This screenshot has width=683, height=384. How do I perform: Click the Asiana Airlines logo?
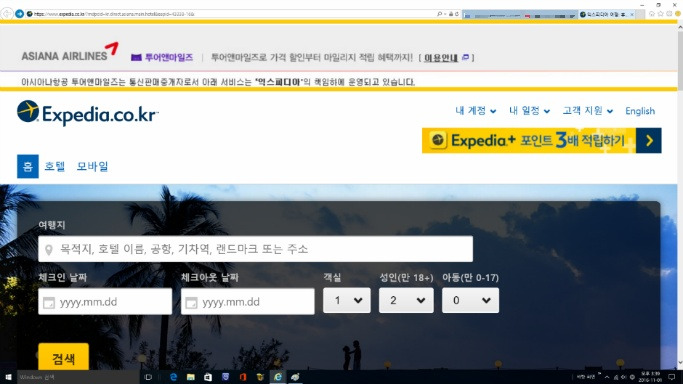[x=70, y=52]
